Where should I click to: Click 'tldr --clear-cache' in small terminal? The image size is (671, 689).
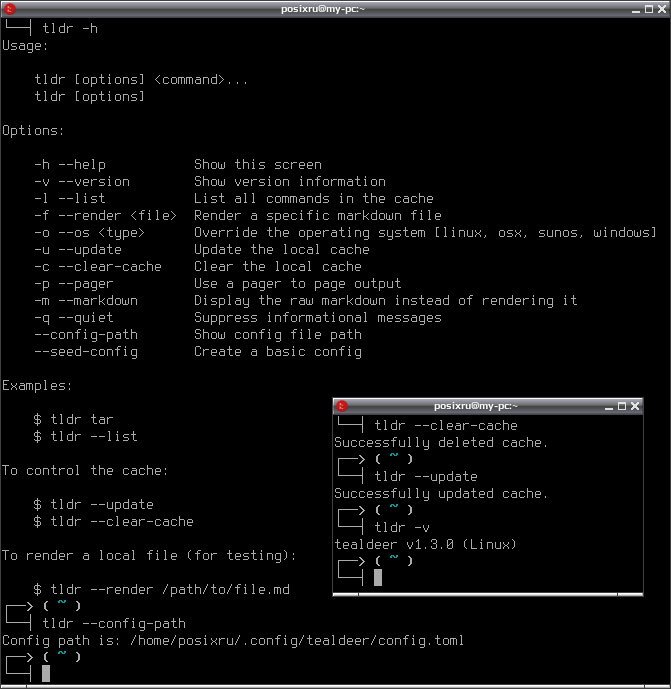click(446, 426)
